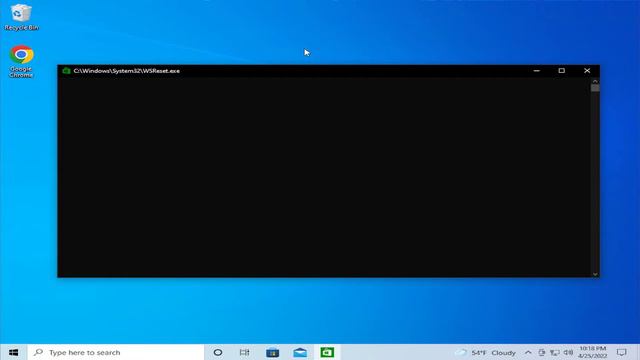Click the console vertical scrollbar thumb
The image size is (640, 360).
click(x=595, y=88)
